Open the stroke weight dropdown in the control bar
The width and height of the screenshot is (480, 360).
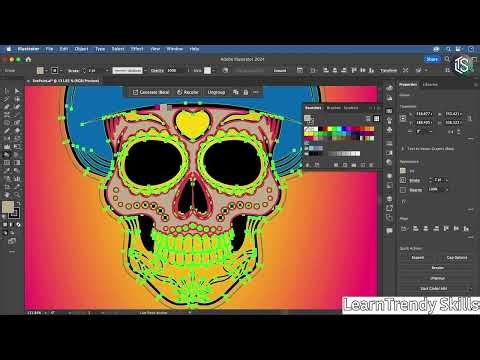pyautogui.click(x=107, y=71)
